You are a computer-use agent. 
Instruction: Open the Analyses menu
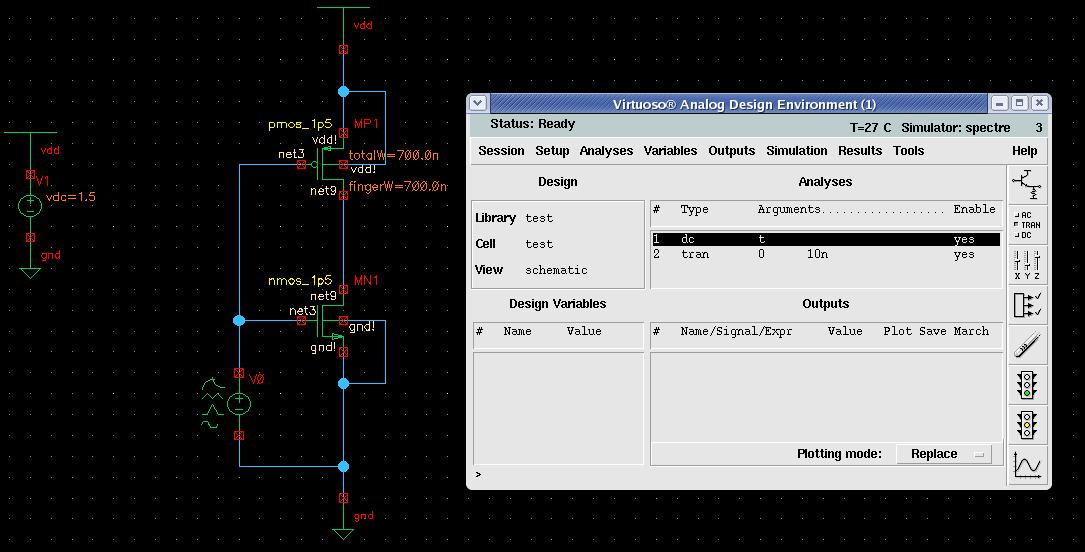606,151
